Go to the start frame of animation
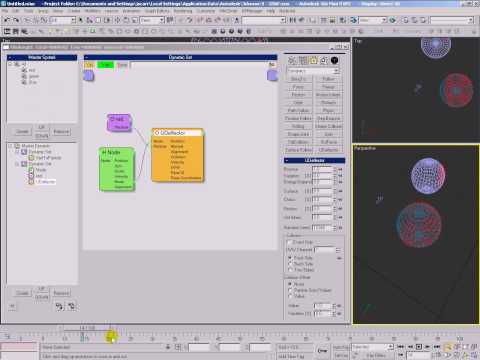The height and width of the screenshot is (360, 480). click(401, 347)
